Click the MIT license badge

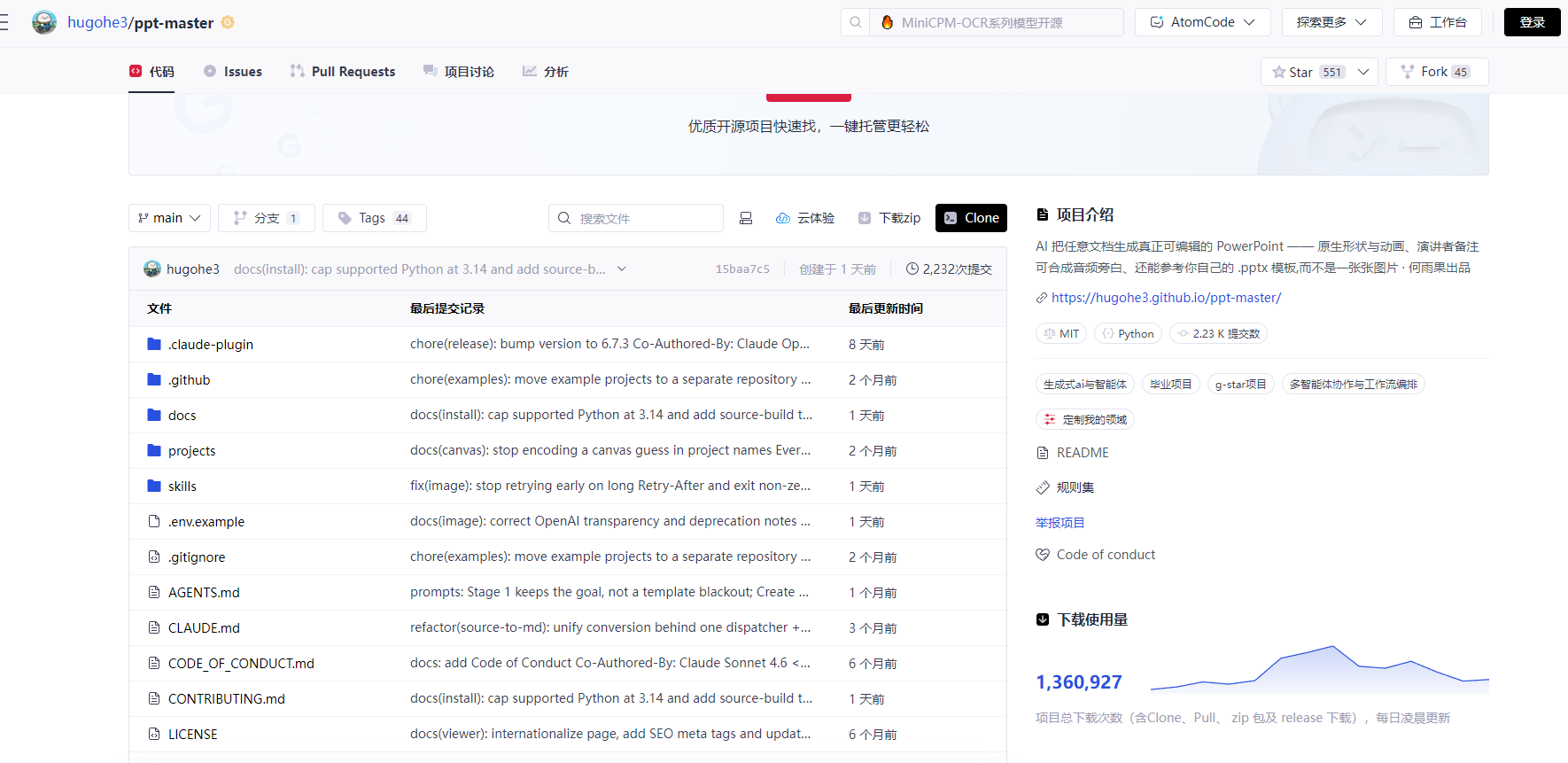1061,333
